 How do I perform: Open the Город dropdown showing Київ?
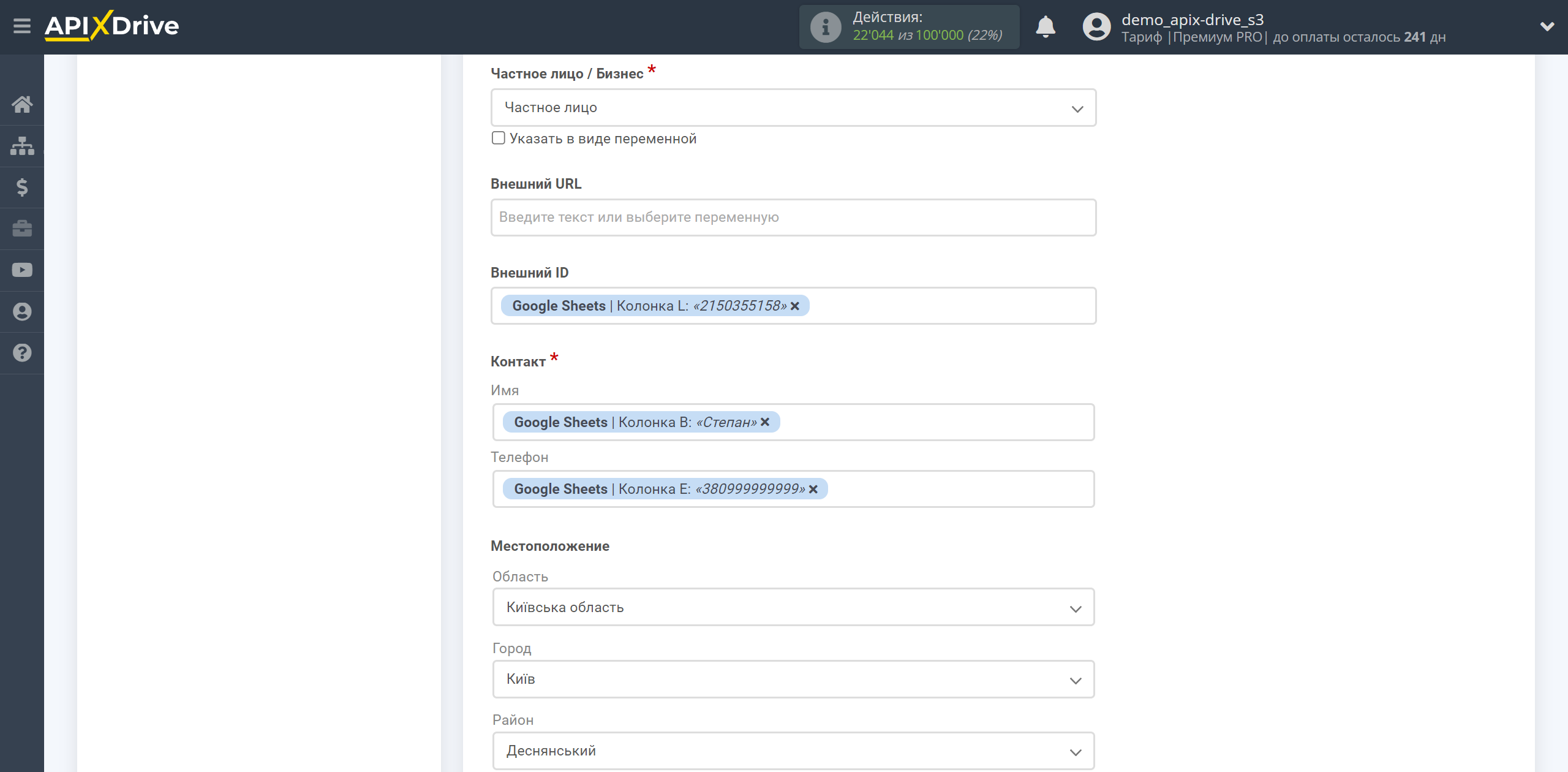pyautogui.click(x=793, y=679)
